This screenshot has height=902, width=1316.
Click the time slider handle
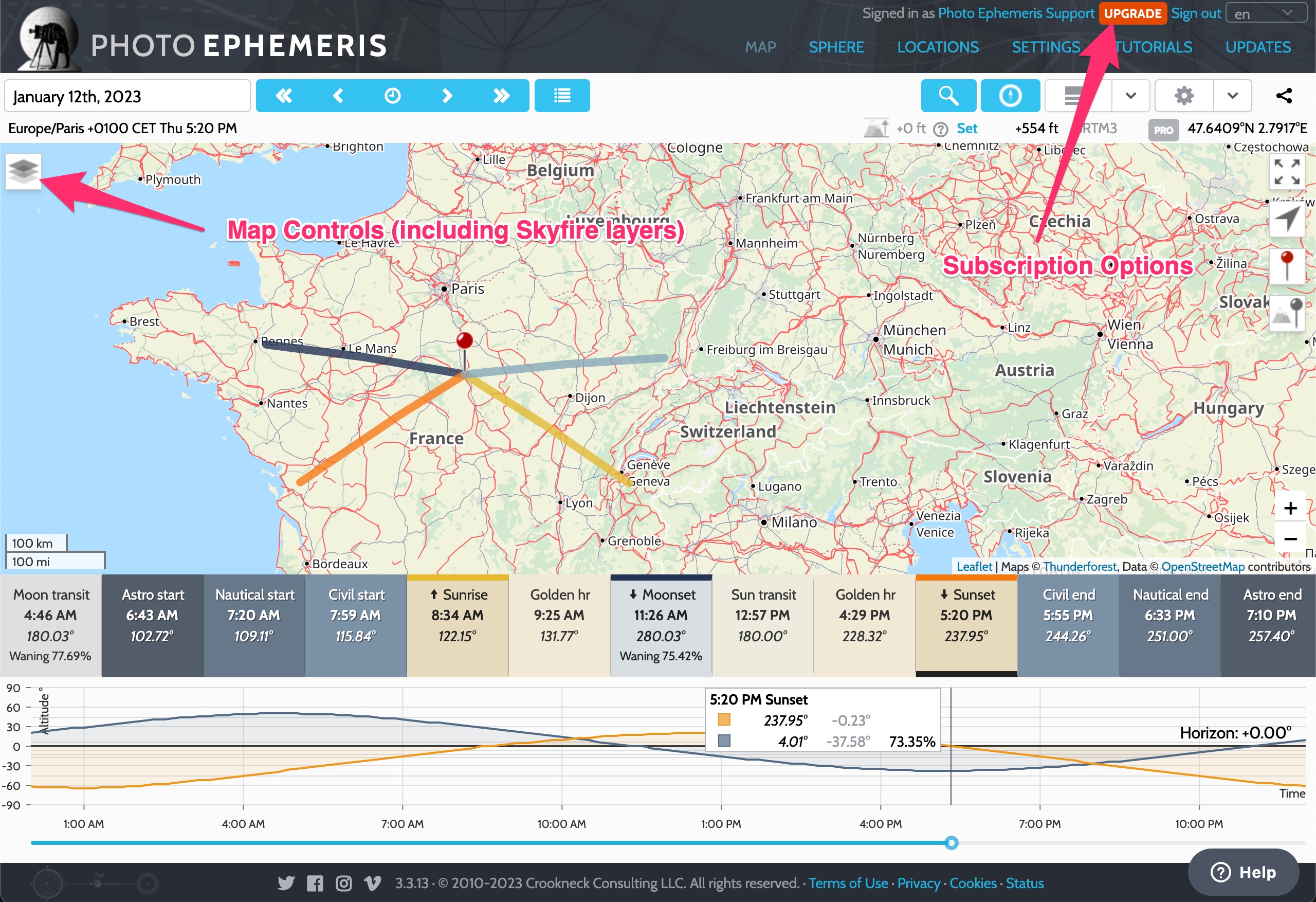952,842
